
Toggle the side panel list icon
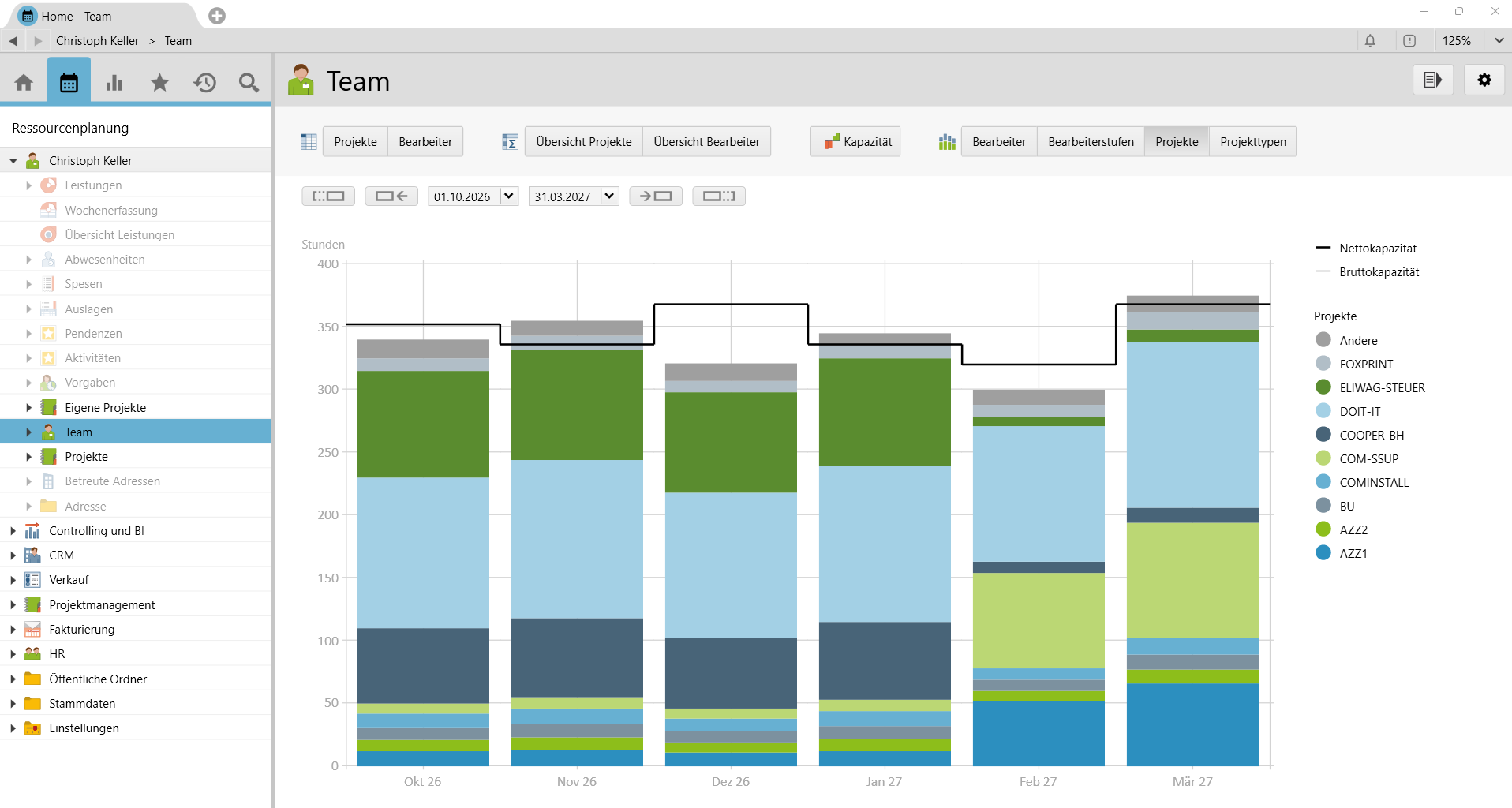click(x=1432, y=80)
